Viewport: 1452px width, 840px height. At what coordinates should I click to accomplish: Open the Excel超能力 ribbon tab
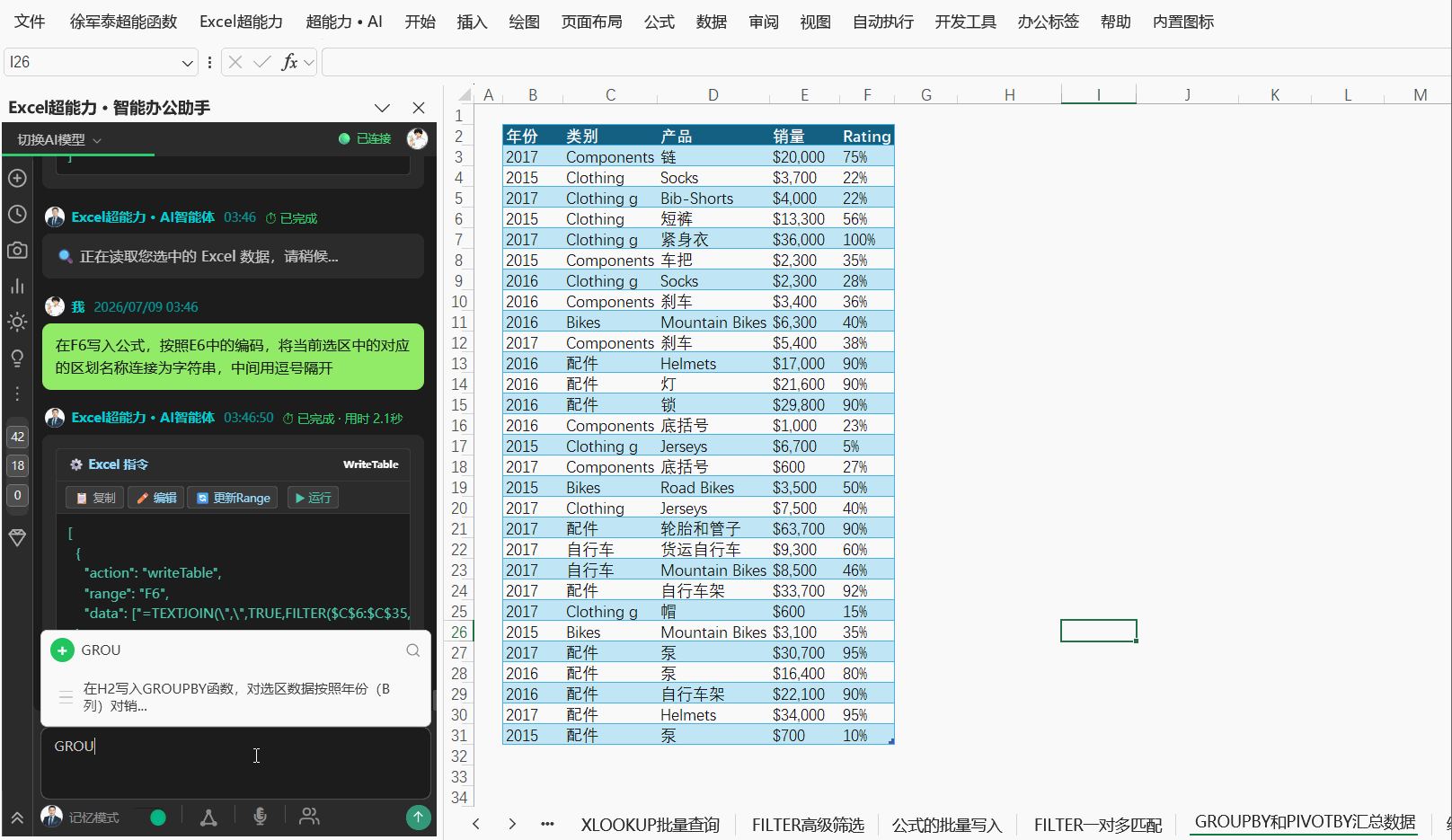point(241,22)
